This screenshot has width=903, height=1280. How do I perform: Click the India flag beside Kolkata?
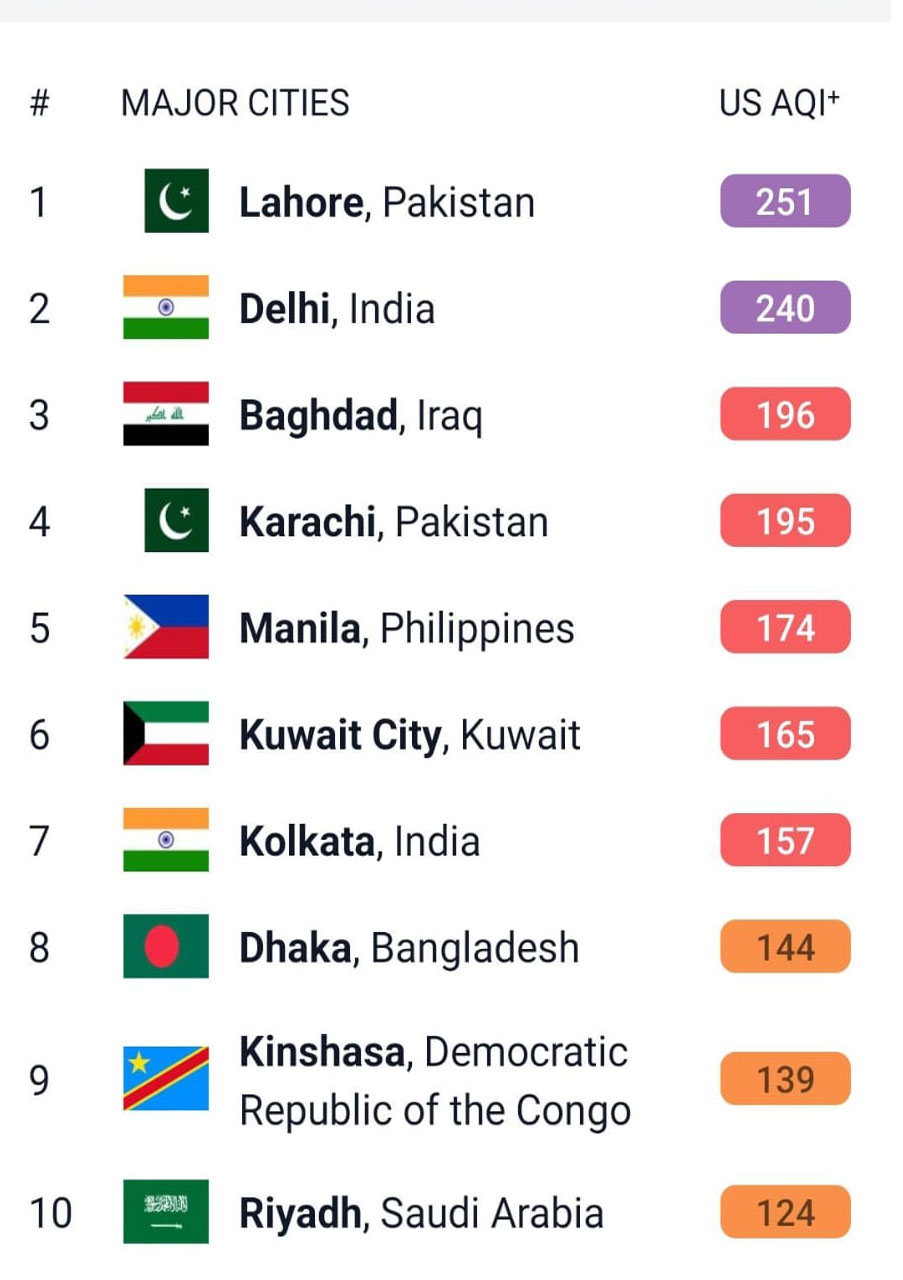coord(166,840)
